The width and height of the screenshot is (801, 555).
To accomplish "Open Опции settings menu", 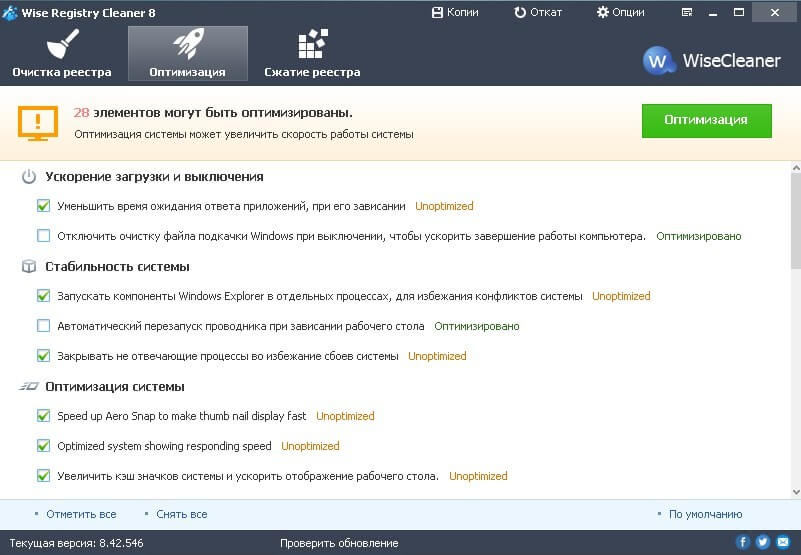I will click(620, 12).
